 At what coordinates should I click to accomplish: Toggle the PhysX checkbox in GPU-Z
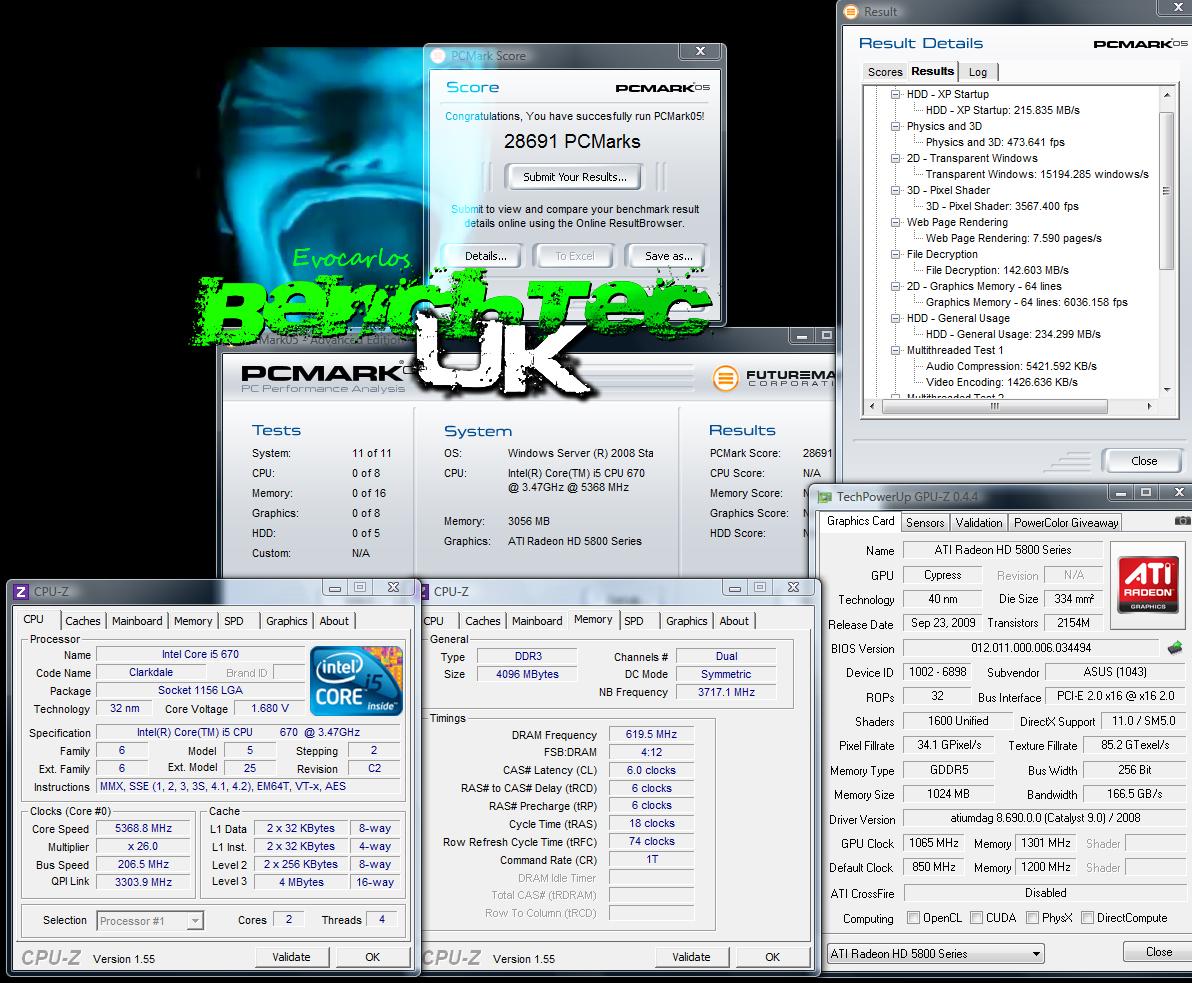click(1032, 918)
